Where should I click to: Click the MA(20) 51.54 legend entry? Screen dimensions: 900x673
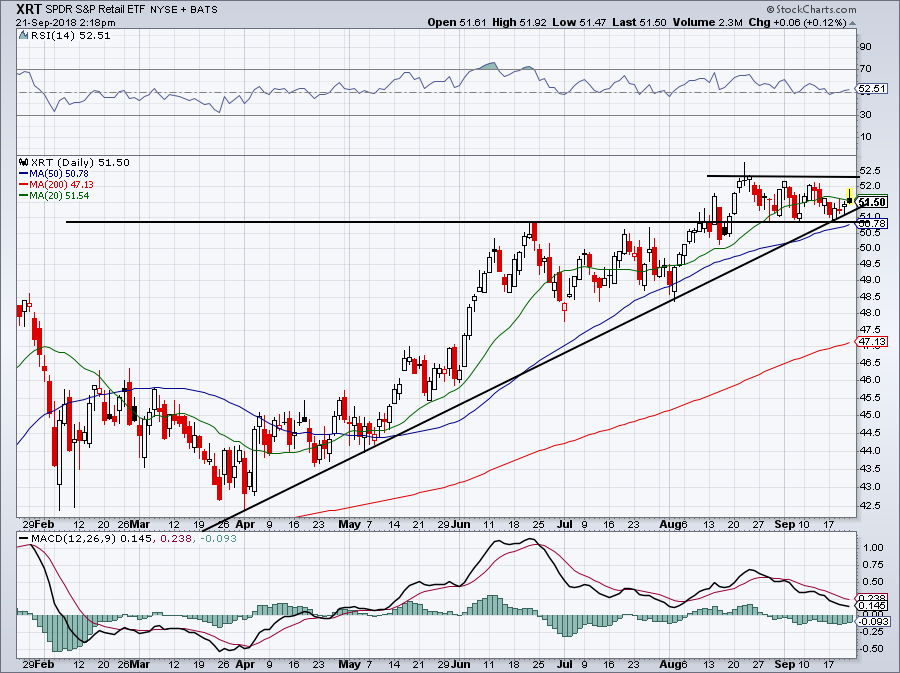pyautogui.click(x=59, y=195)
